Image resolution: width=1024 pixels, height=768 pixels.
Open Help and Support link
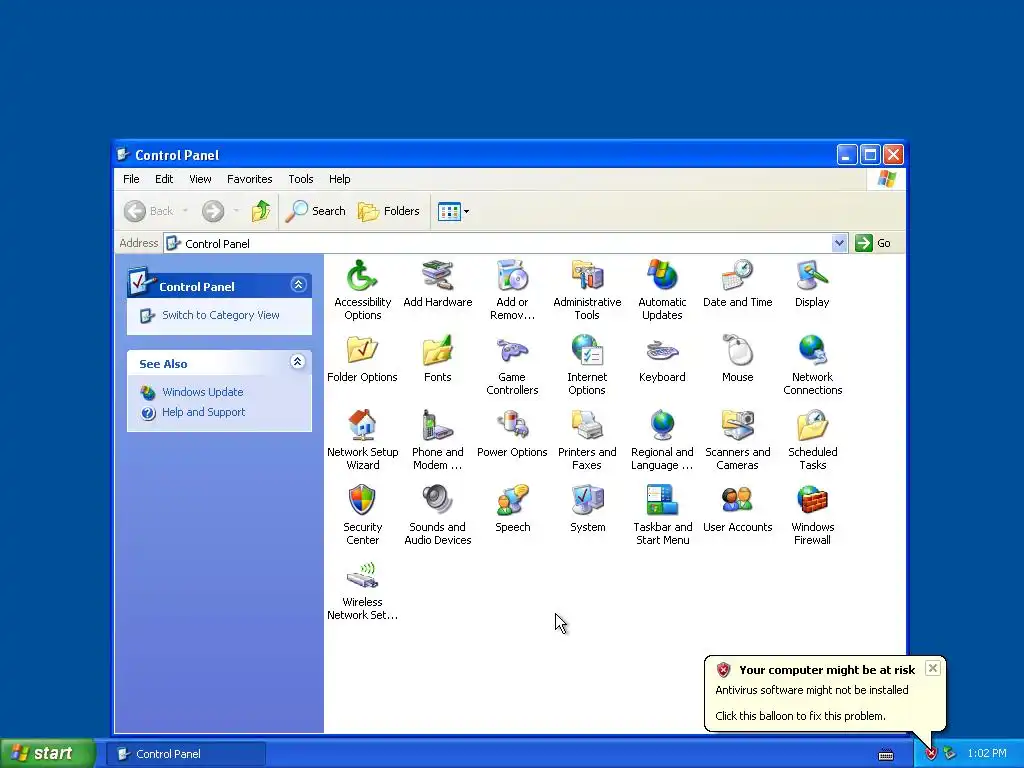click(x=203, y=412)
